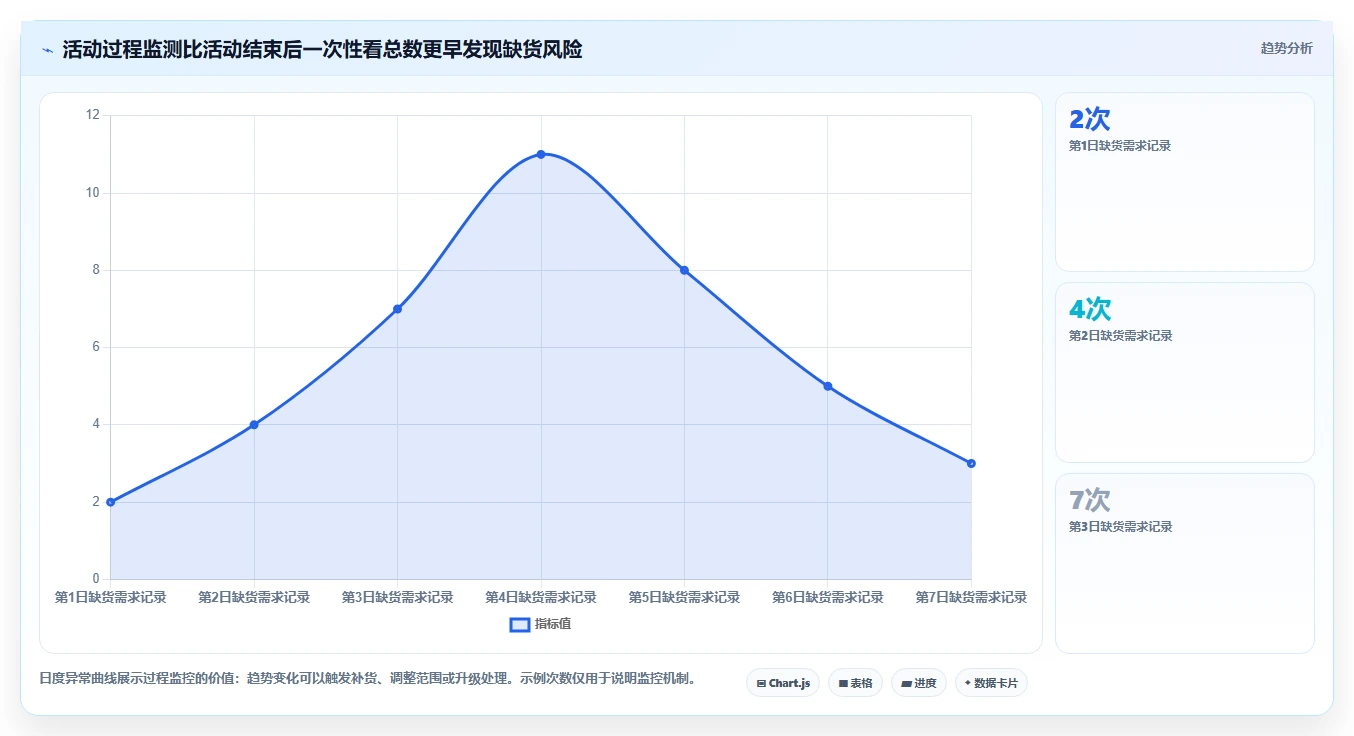Click the chart title about 缺货风险
Screen dimensions: 1354x736
click(322, 49)
